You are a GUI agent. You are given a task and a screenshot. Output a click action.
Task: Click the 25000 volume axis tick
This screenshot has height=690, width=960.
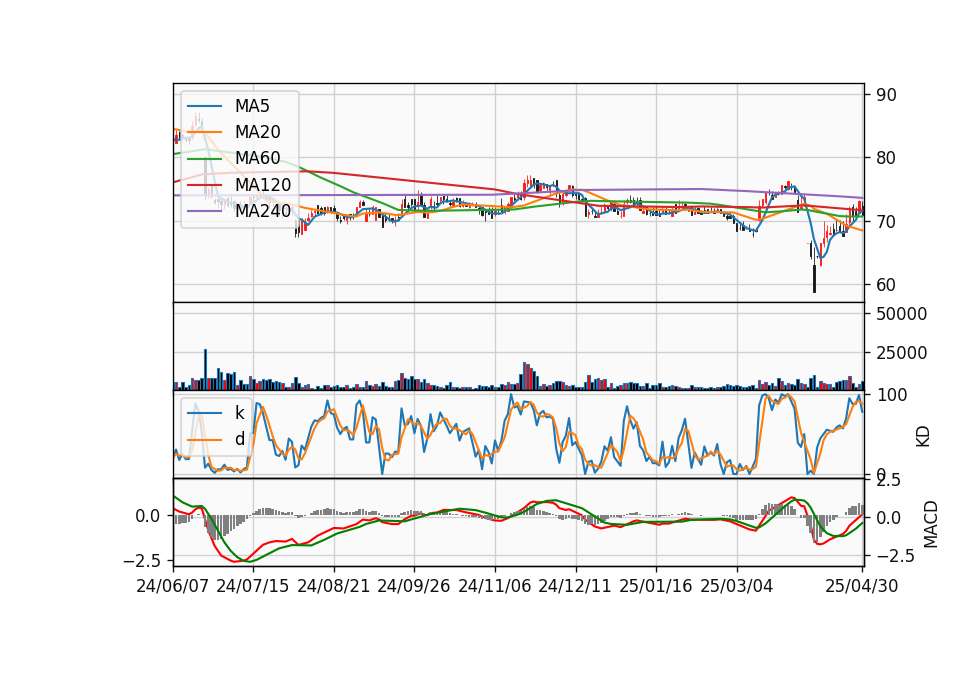click(x=902, y=353)
